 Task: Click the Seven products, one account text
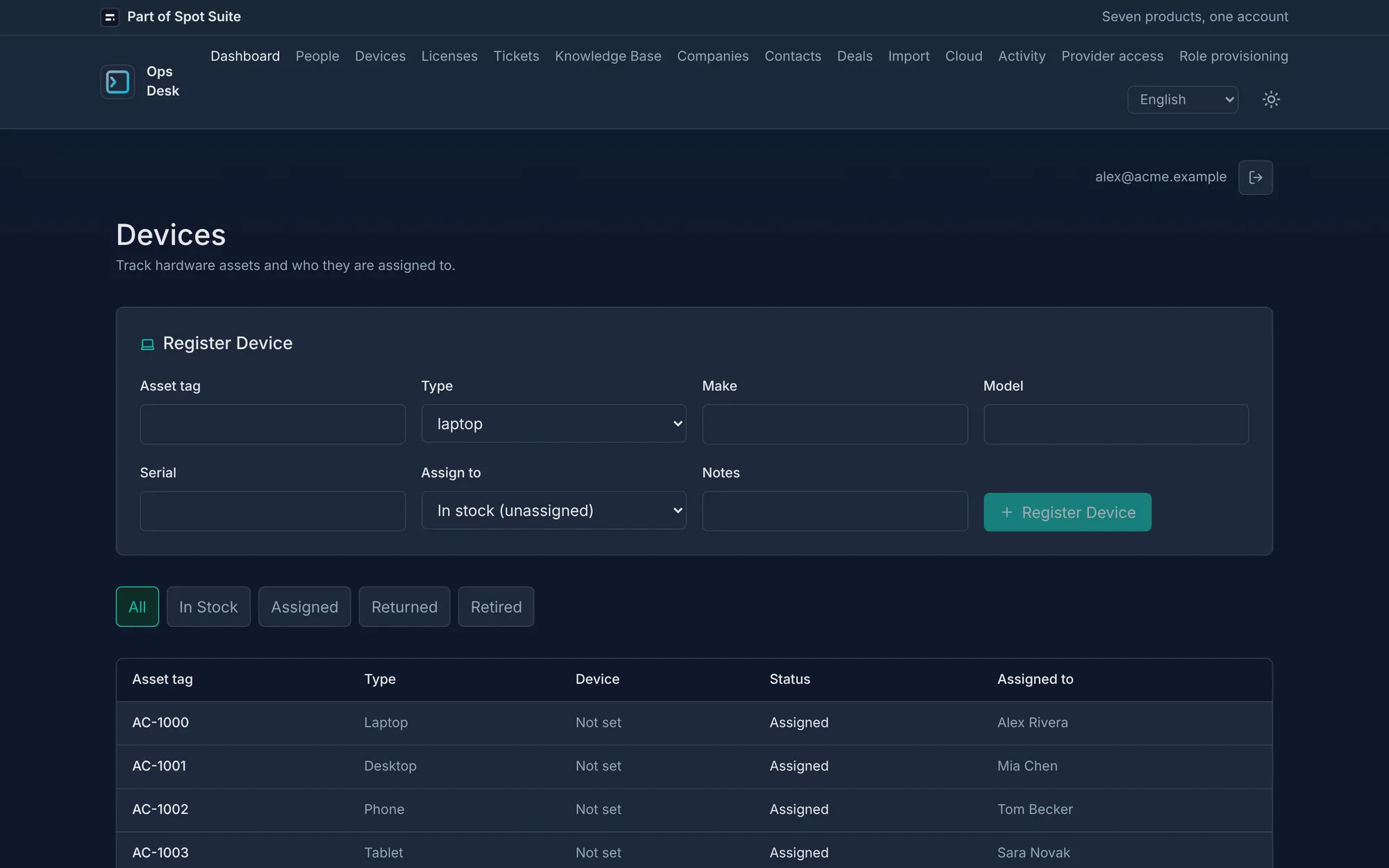[x=1195, y=17]
